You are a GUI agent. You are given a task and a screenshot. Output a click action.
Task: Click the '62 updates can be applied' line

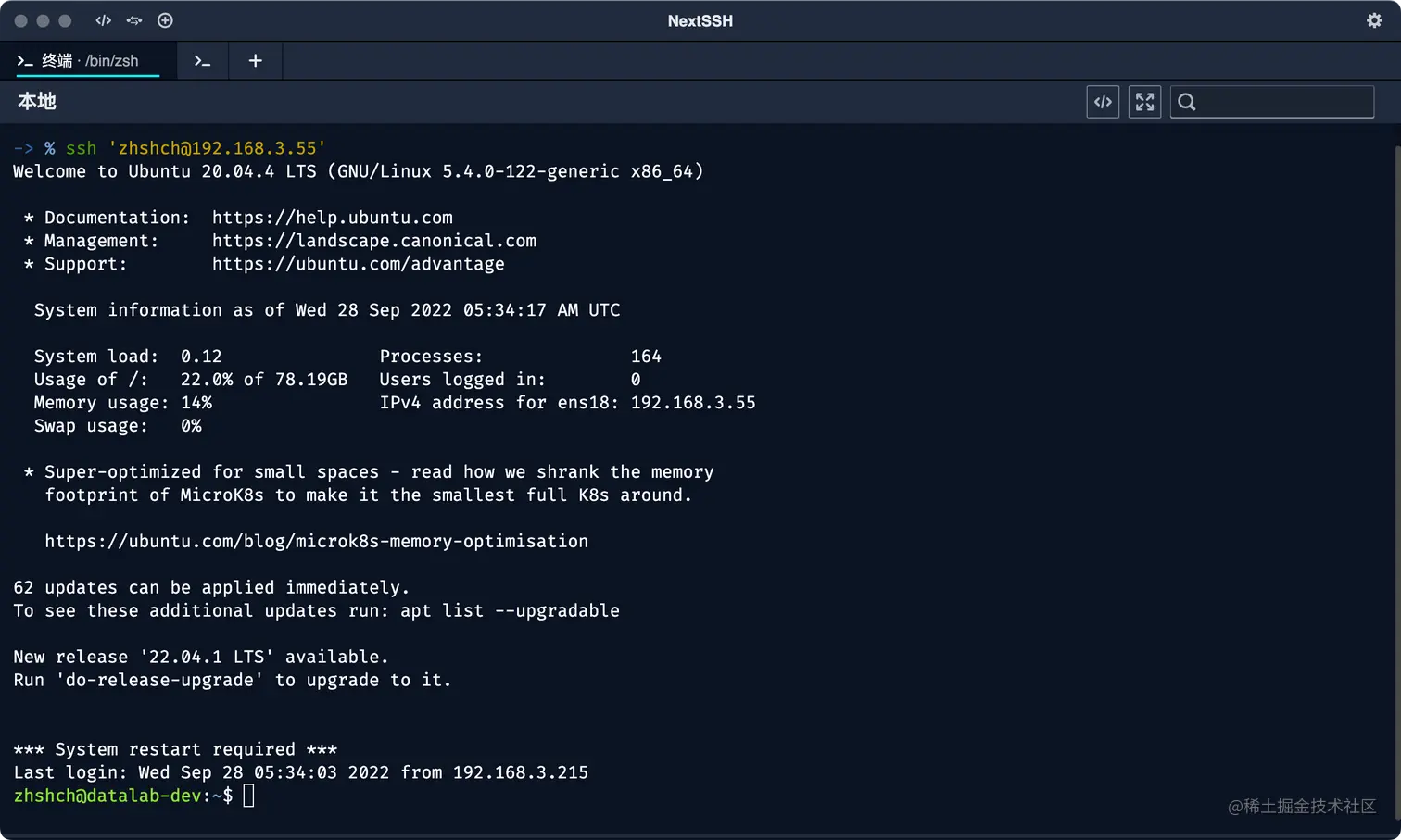click(x=211, y=587)
